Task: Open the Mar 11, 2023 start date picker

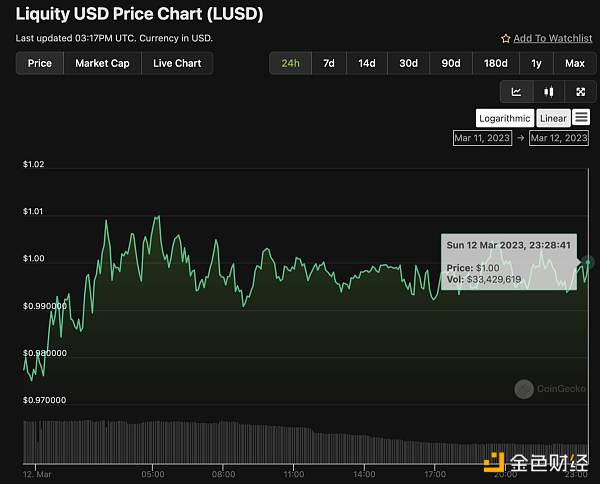Action: point(484,138)
